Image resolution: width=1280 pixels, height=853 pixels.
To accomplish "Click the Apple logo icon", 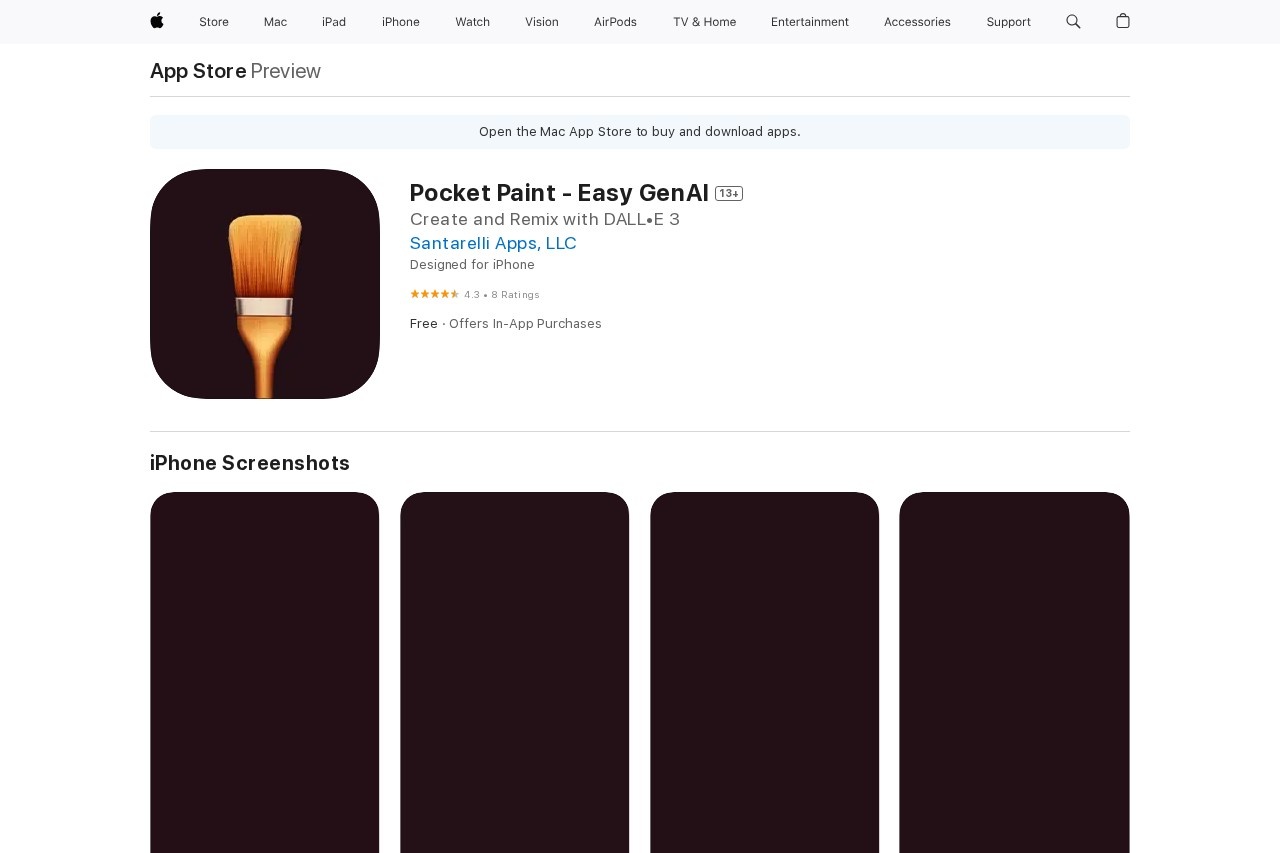I will (x=157, y=21).
